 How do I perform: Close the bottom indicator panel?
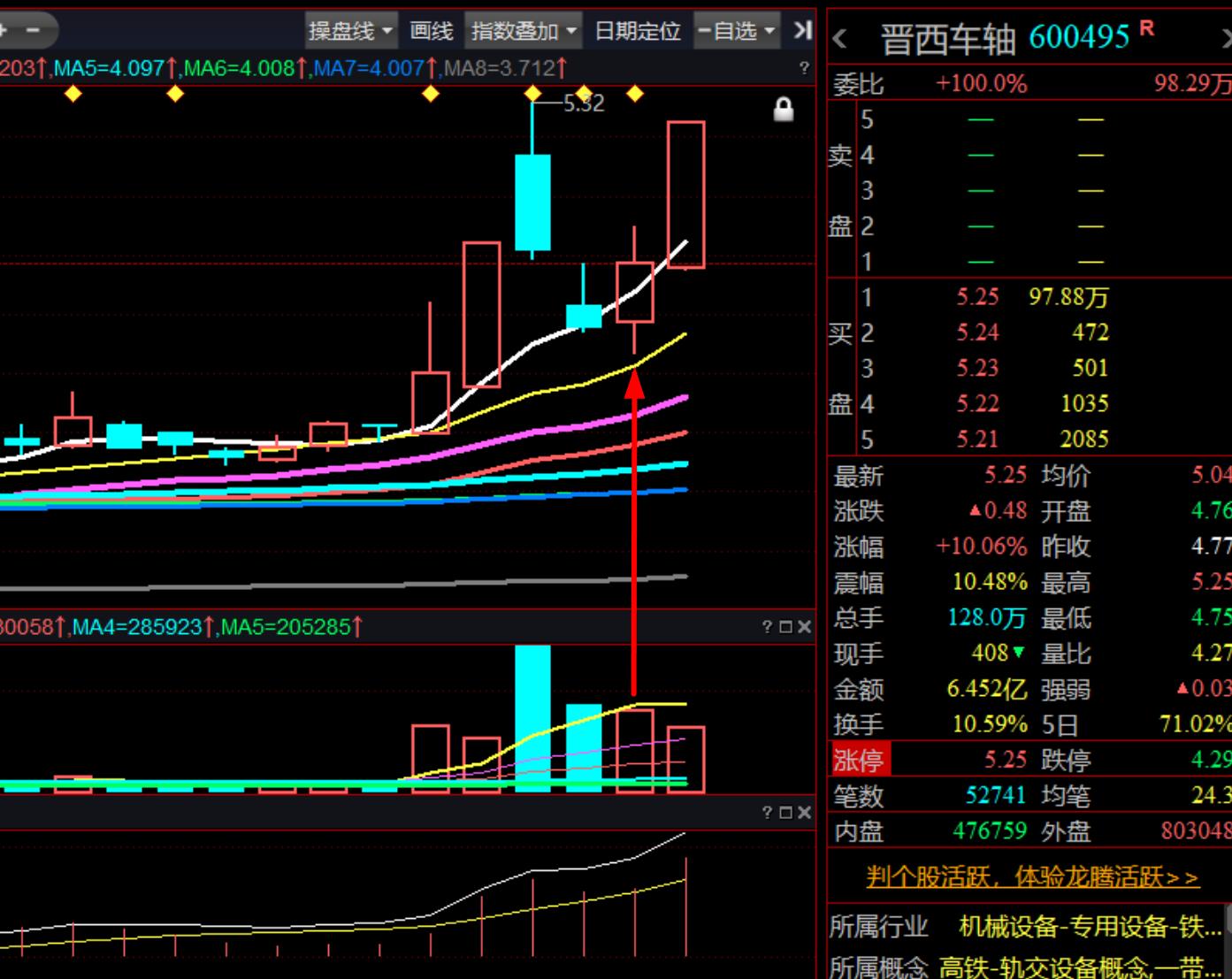pyautogui.click(x=804, y=813)
